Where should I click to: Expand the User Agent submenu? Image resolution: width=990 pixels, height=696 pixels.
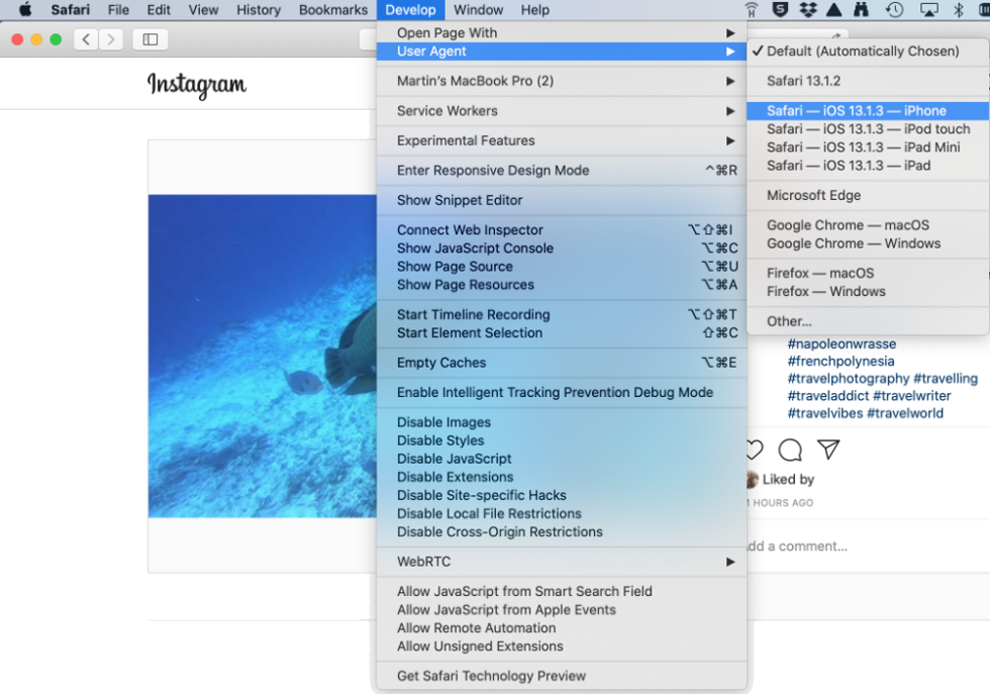[x=561, y=51]
